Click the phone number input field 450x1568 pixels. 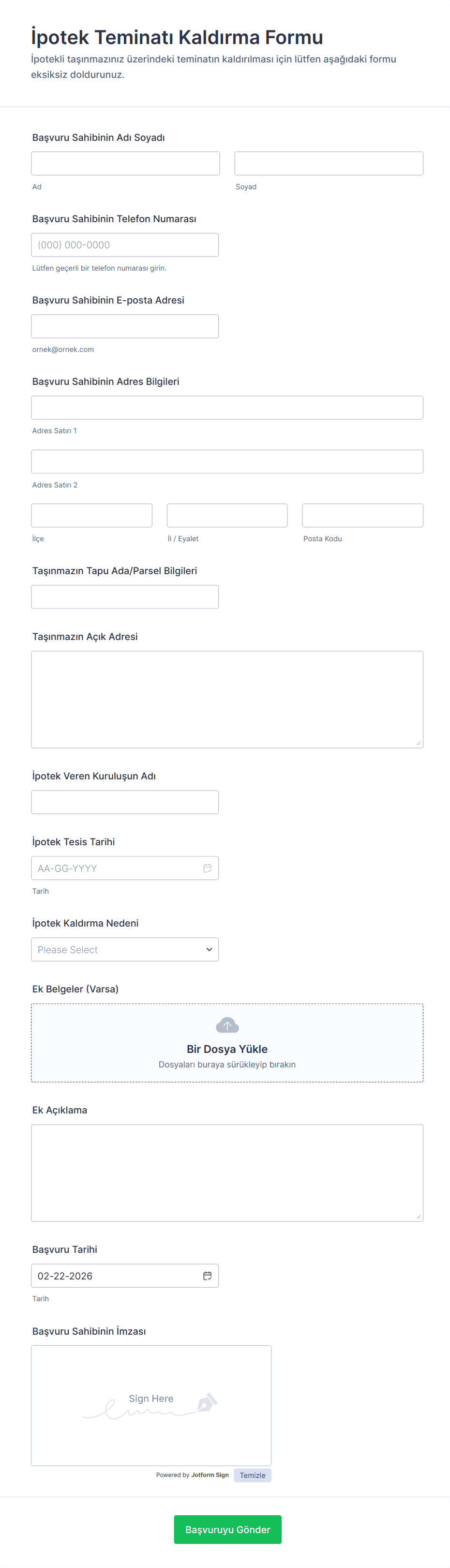coord(125,244)
